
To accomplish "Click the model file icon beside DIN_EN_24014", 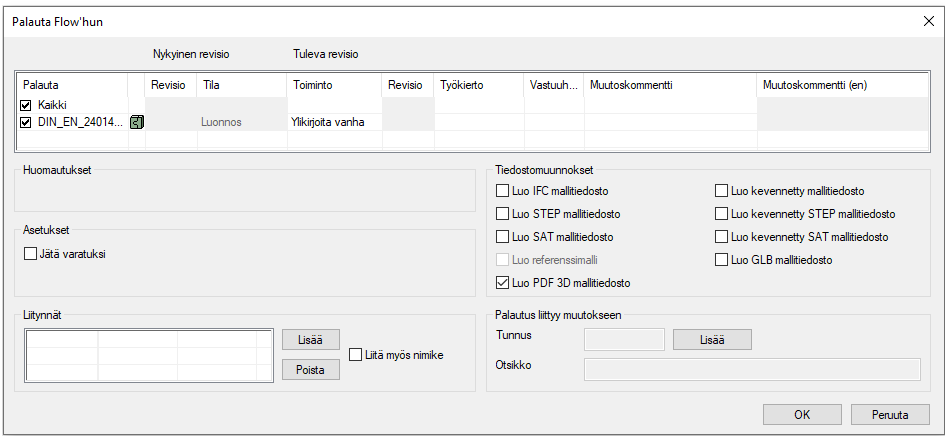I will (x=137, y=122).
